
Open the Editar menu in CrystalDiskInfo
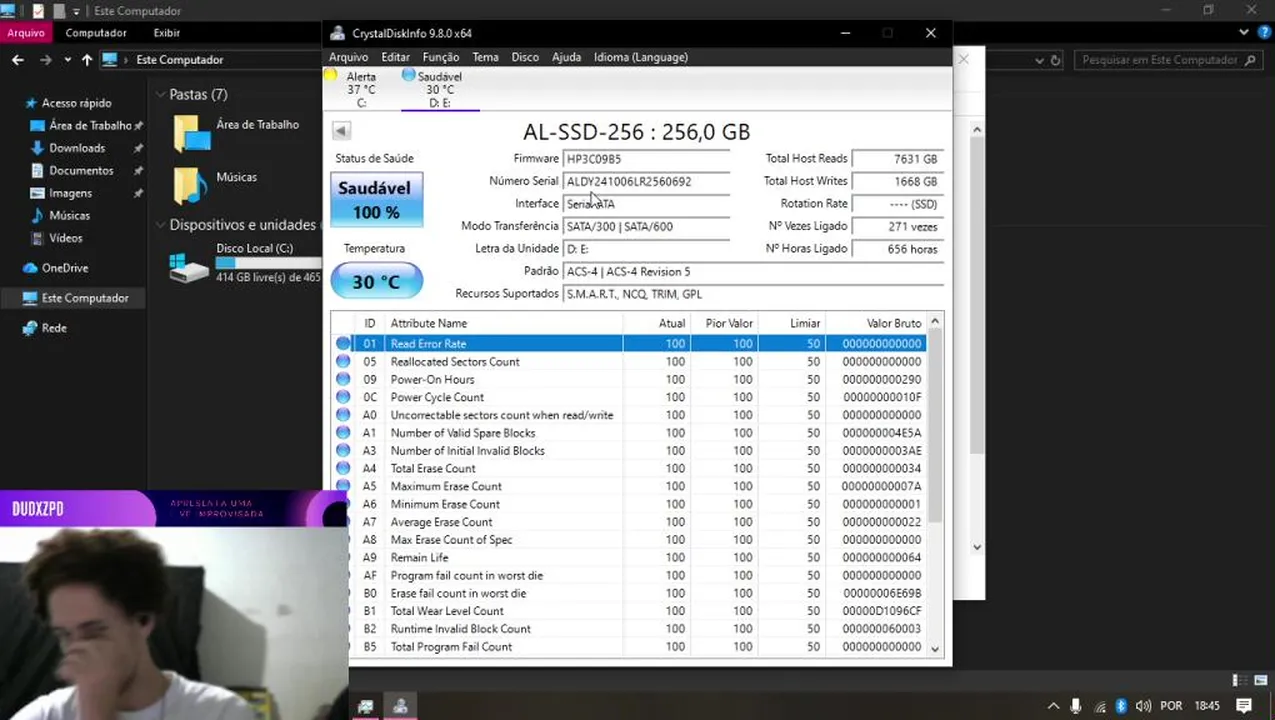click(x=395, y=57)
